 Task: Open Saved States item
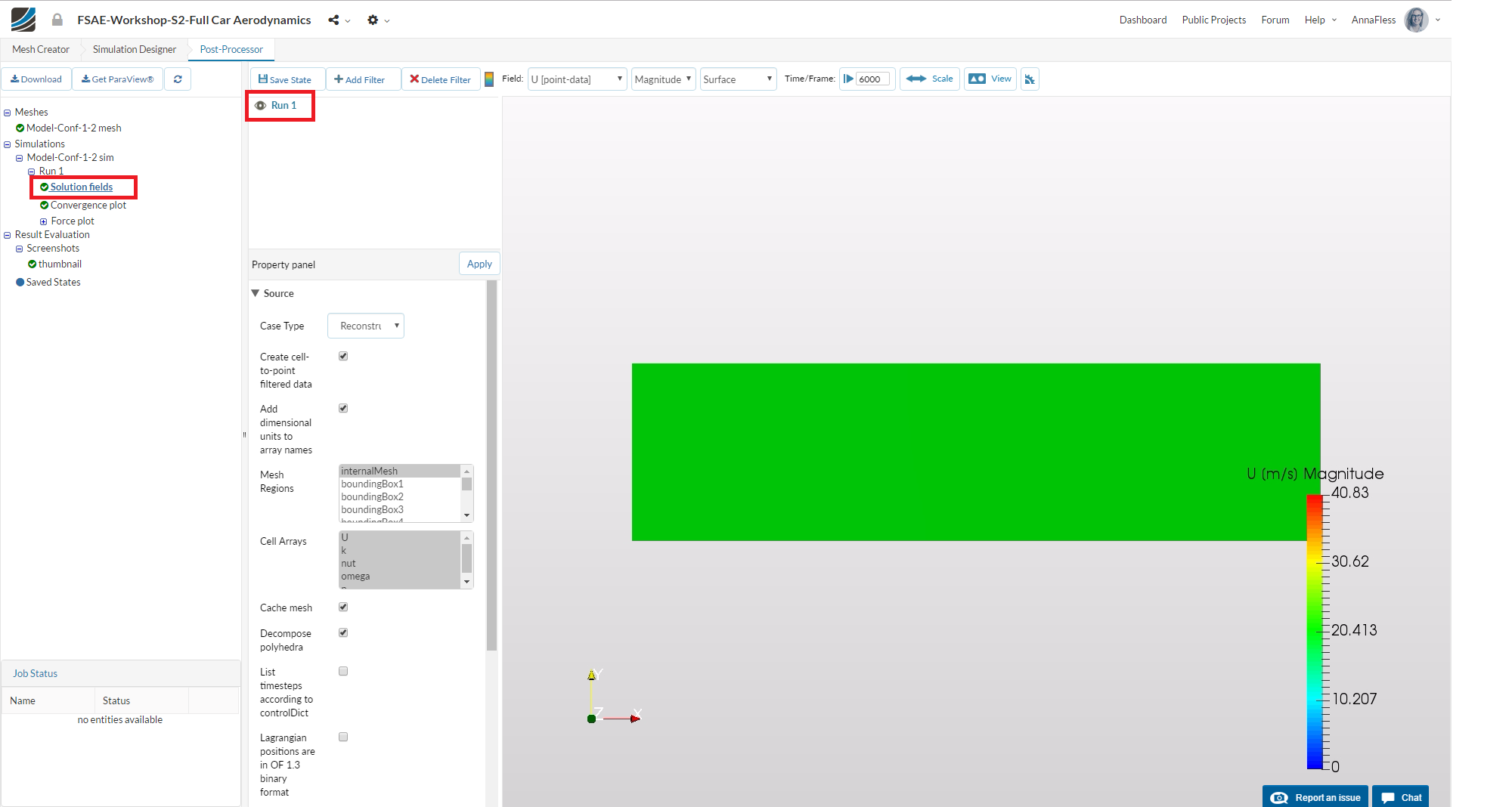53,282
